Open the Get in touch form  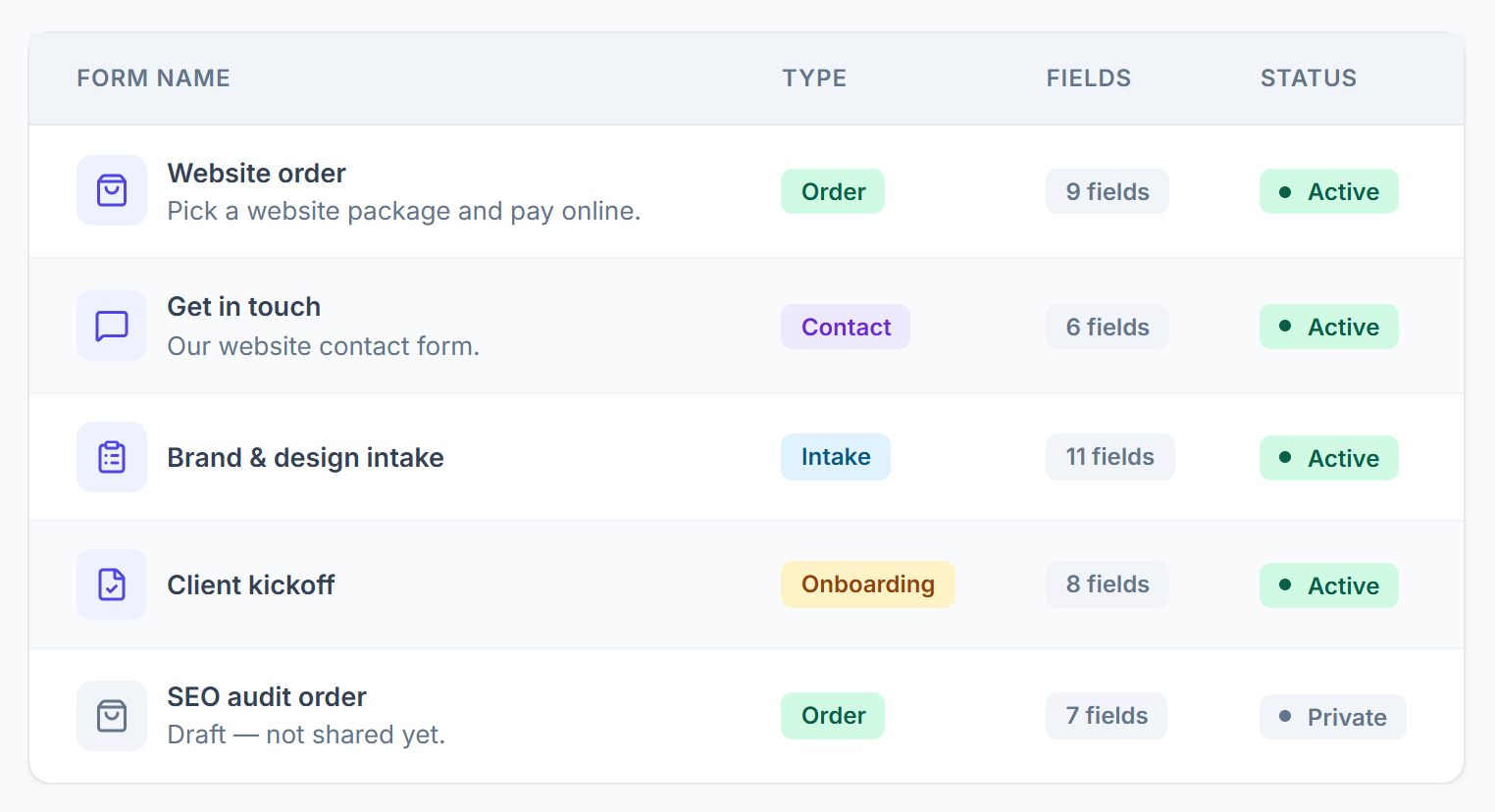click(x=243, y=307)
